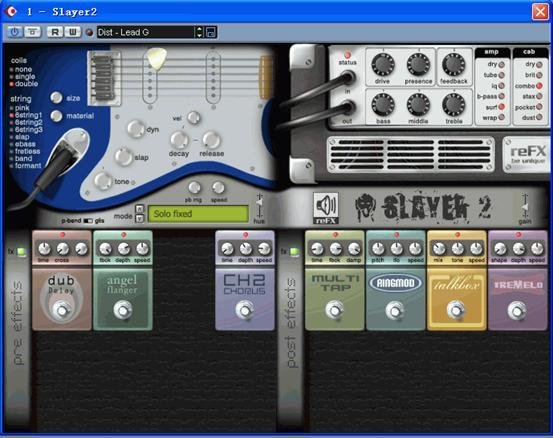Click the small vel knob

click(x=194, y=118)
